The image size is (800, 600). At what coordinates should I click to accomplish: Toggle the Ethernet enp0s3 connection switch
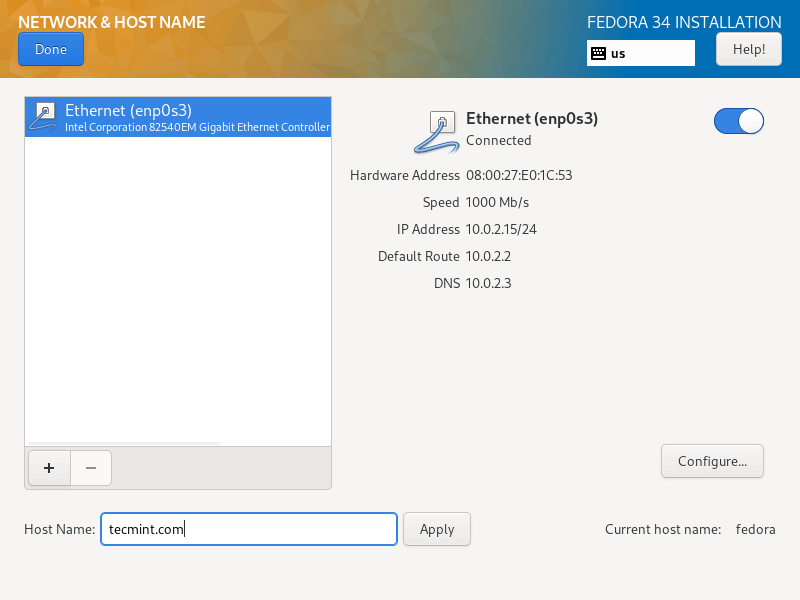point(739,121)
